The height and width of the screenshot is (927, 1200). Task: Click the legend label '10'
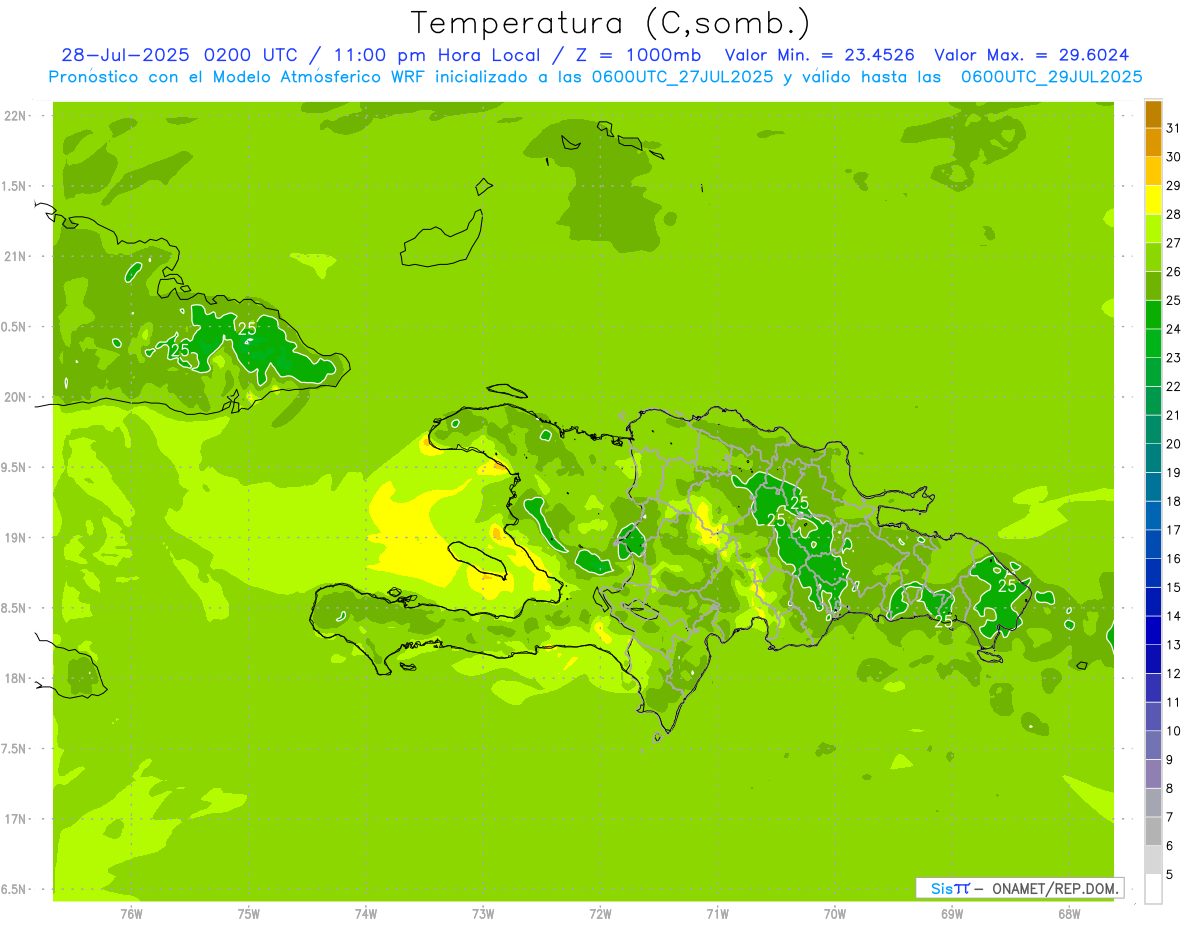pos(1173,731)
